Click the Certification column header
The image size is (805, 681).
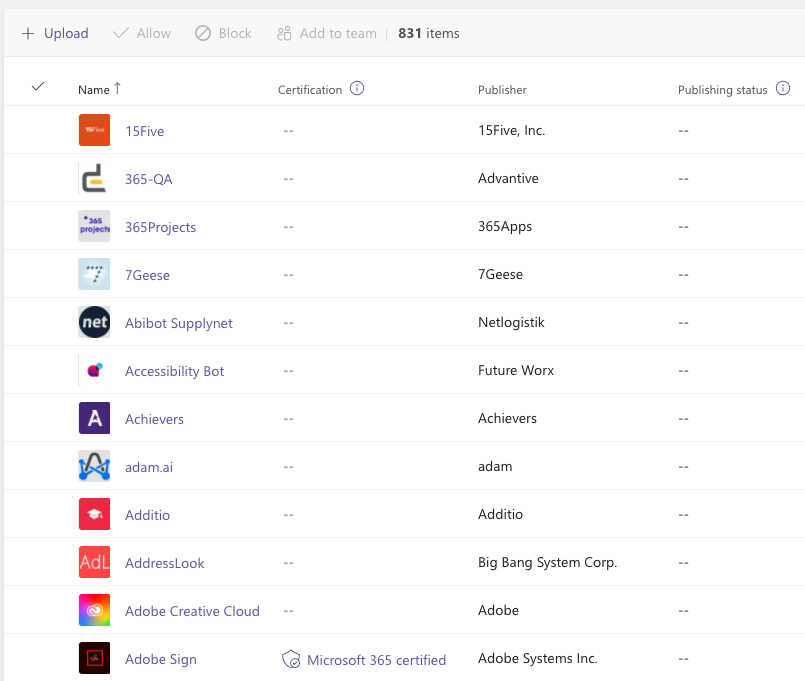pos(310,90)
